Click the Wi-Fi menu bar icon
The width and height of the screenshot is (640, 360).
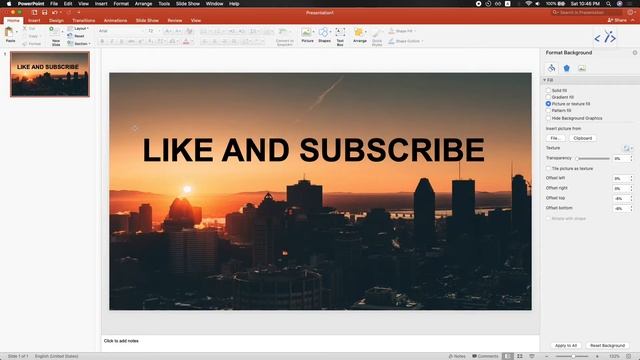tap(529, 4)
